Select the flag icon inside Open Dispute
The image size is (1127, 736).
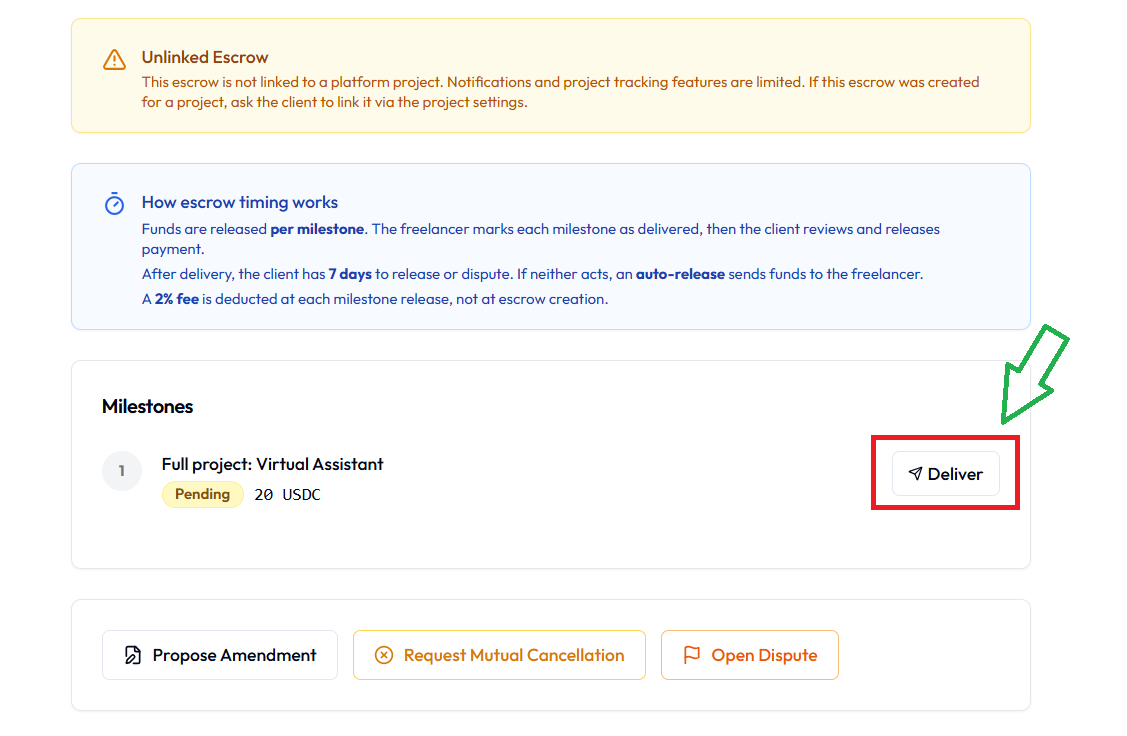pyautogui.click(x=690, y=655)
